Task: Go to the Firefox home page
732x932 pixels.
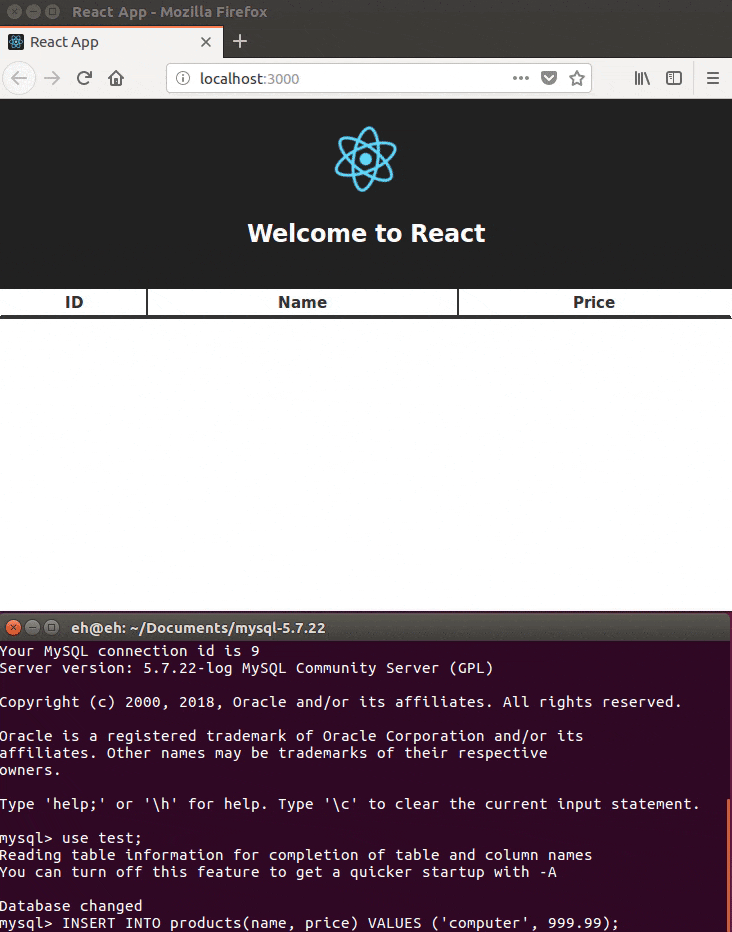Action: 116,78
